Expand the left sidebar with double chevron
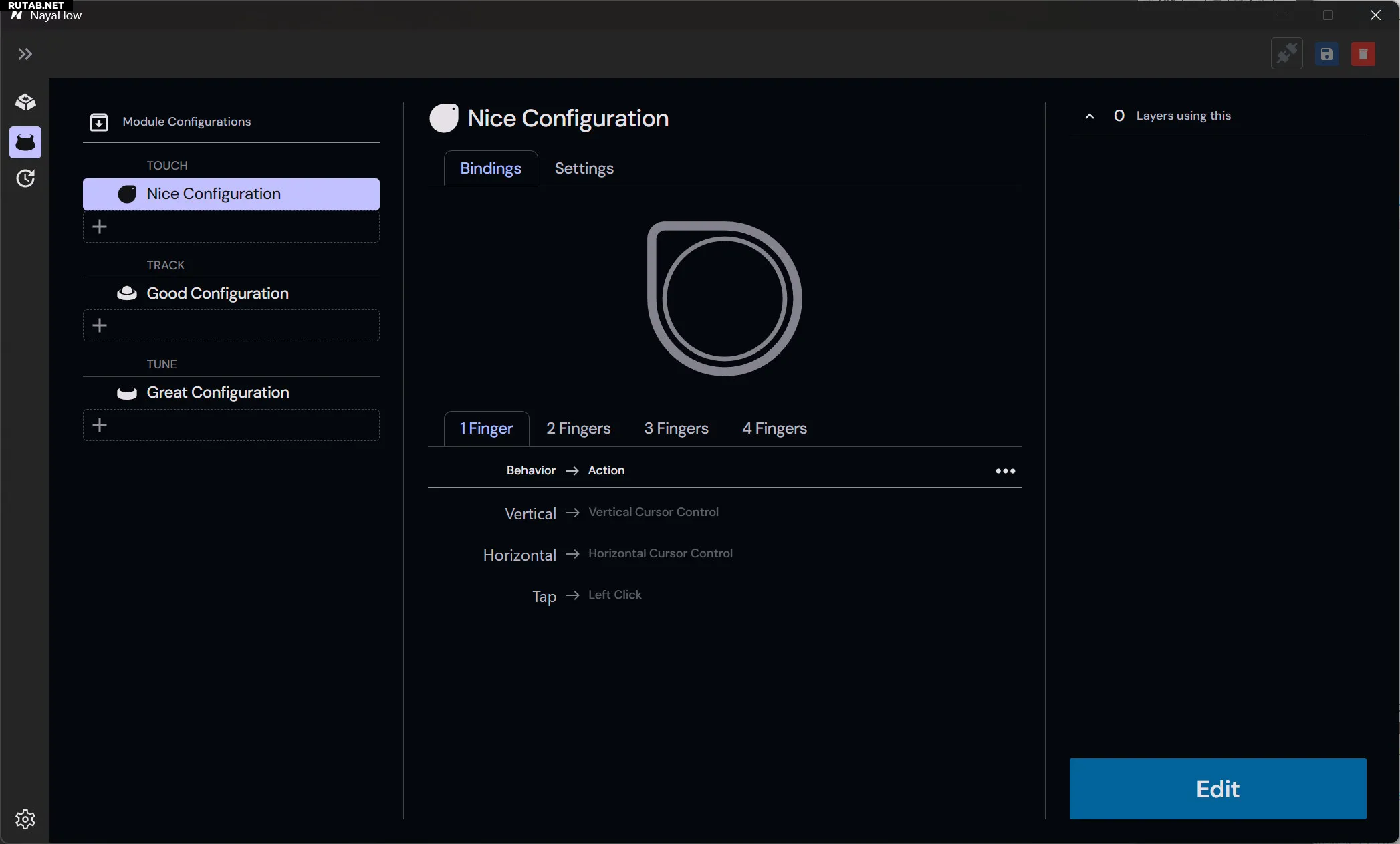The width and height of the screenshot is (1400, 844). pyautogui.click(x=25, y=54)
